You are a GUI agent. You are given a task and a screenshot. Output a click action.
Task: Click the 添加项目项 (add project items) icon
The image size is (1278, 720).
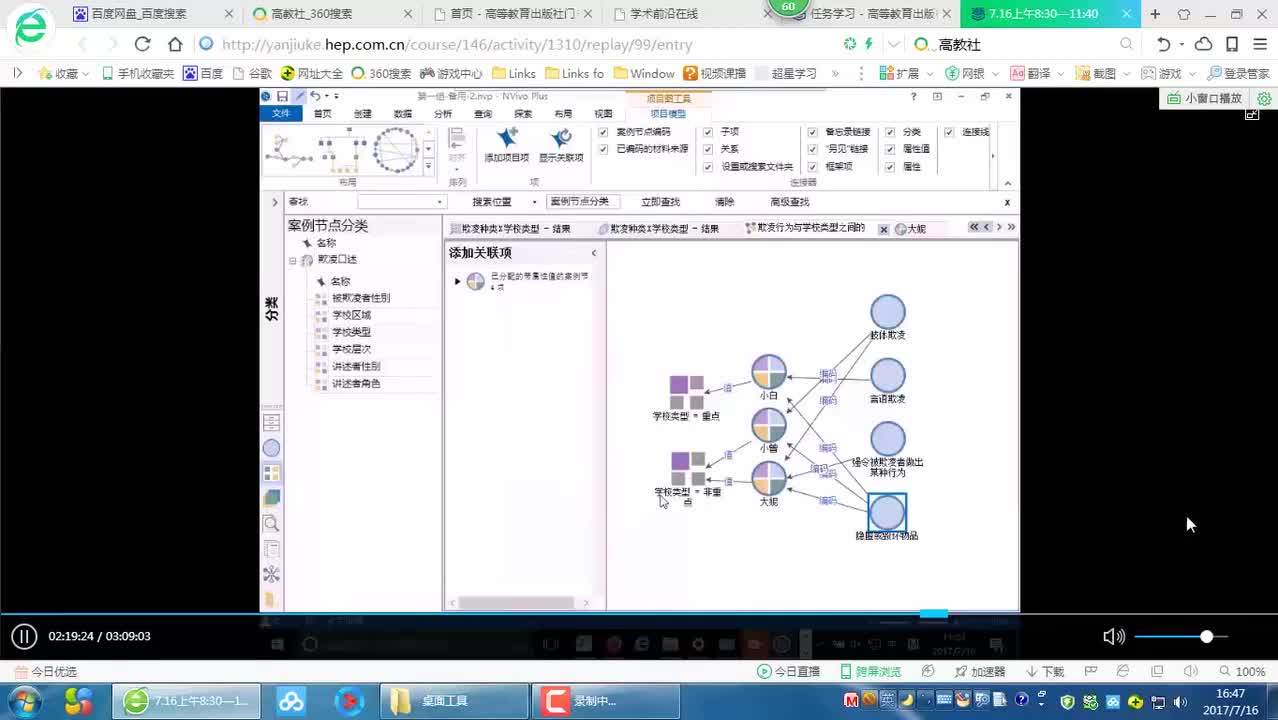tap(506, 139)
